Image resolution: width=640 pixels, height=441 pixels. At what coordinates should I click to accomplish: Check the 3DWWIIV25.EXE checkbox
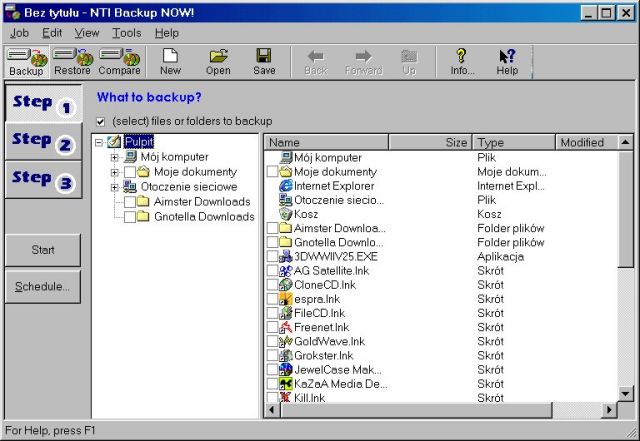pyautogui.click(x=272, y=256)
